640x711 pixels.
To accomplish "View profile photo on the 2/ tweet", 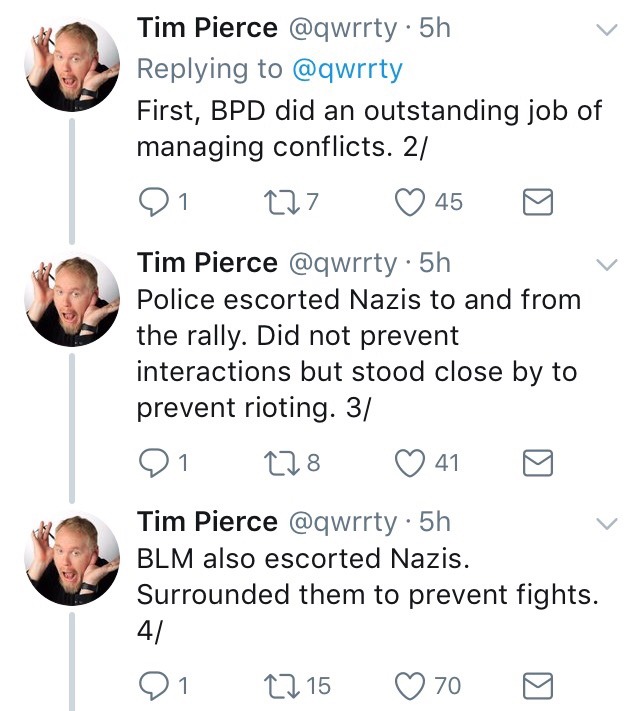I will (71, 63).
